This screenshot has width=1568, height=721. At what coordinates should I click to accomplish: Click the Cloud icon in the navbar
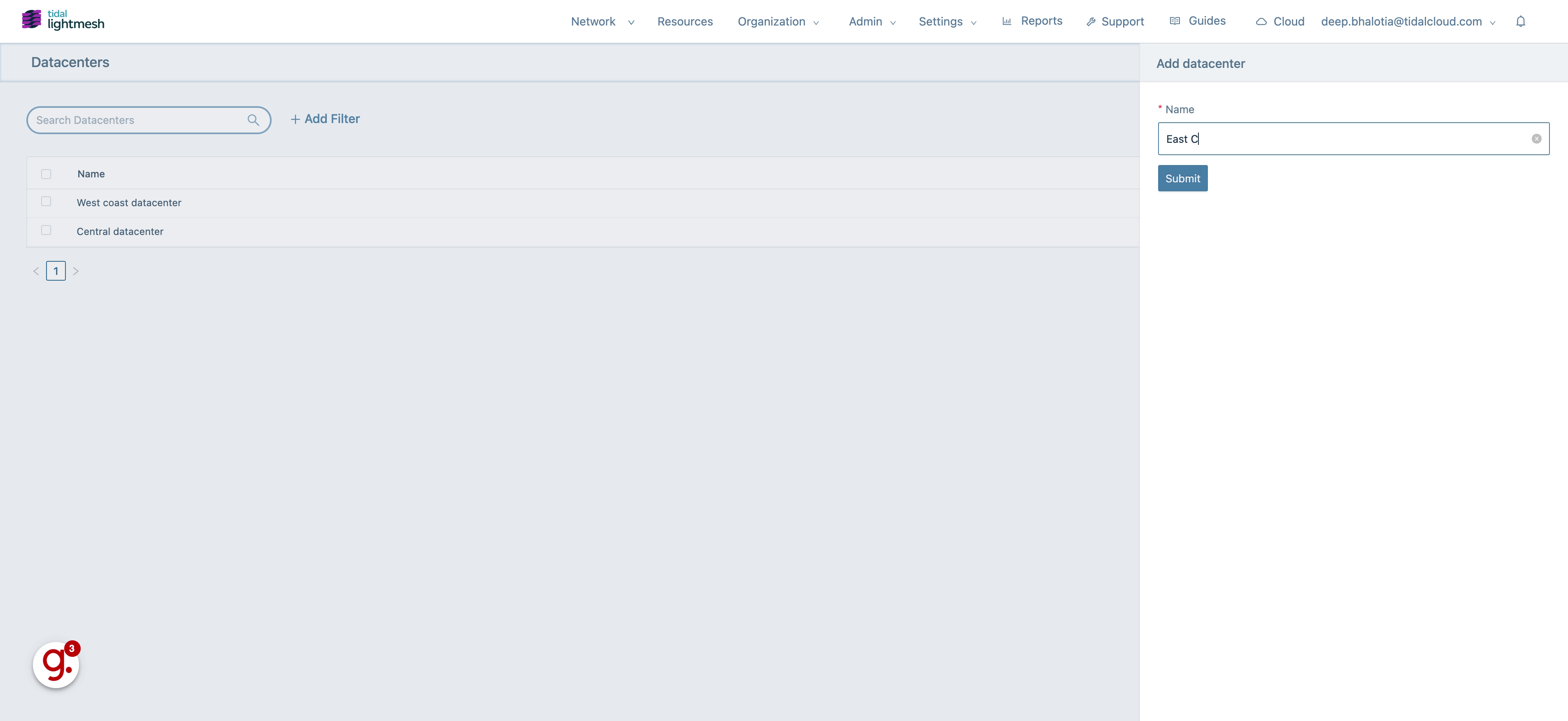coord(1261,21)
